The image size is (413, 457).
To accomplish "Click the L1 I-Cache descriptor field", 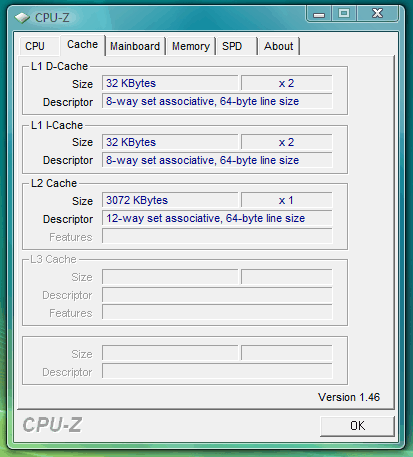I will pyautogui.click(x=217, y=160).
